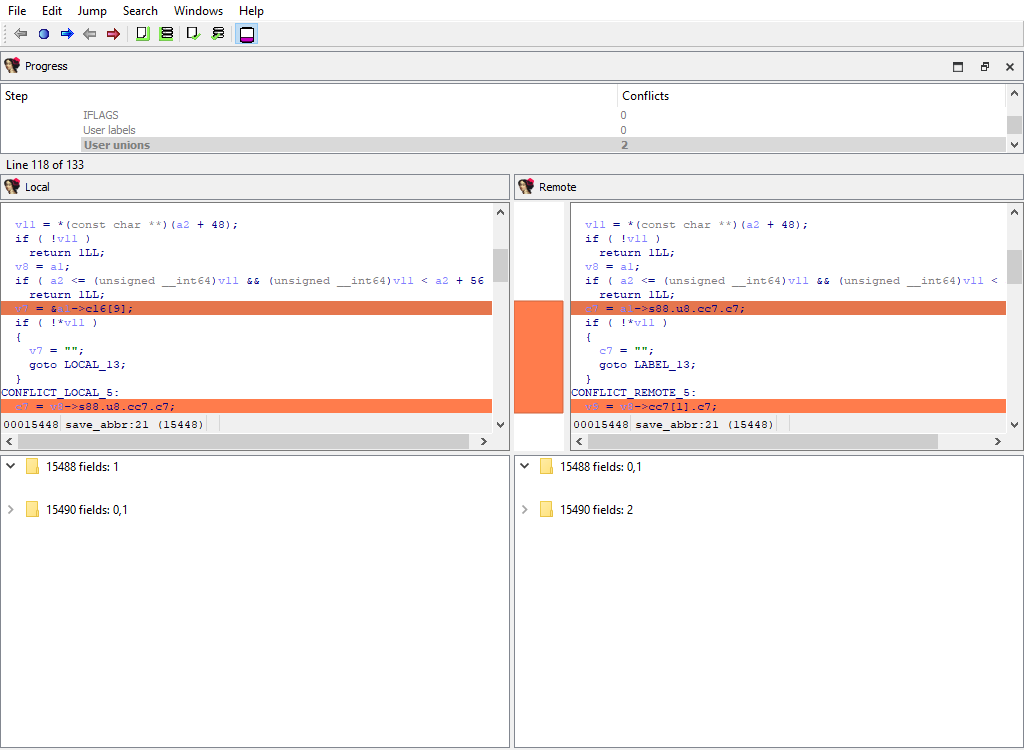1024x750 pixels.
Task: Click the green stacked database toolbar icon
Action: (x=166, y=34)
